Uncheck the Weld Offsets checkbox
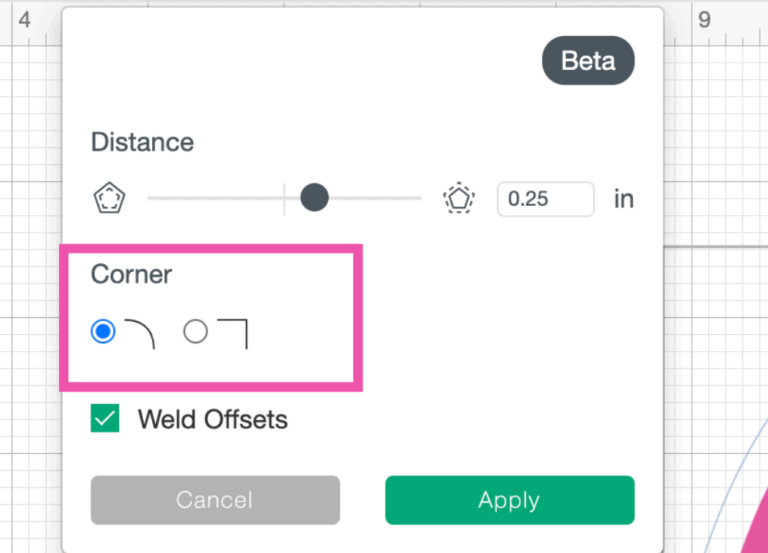 coord(105,419)
